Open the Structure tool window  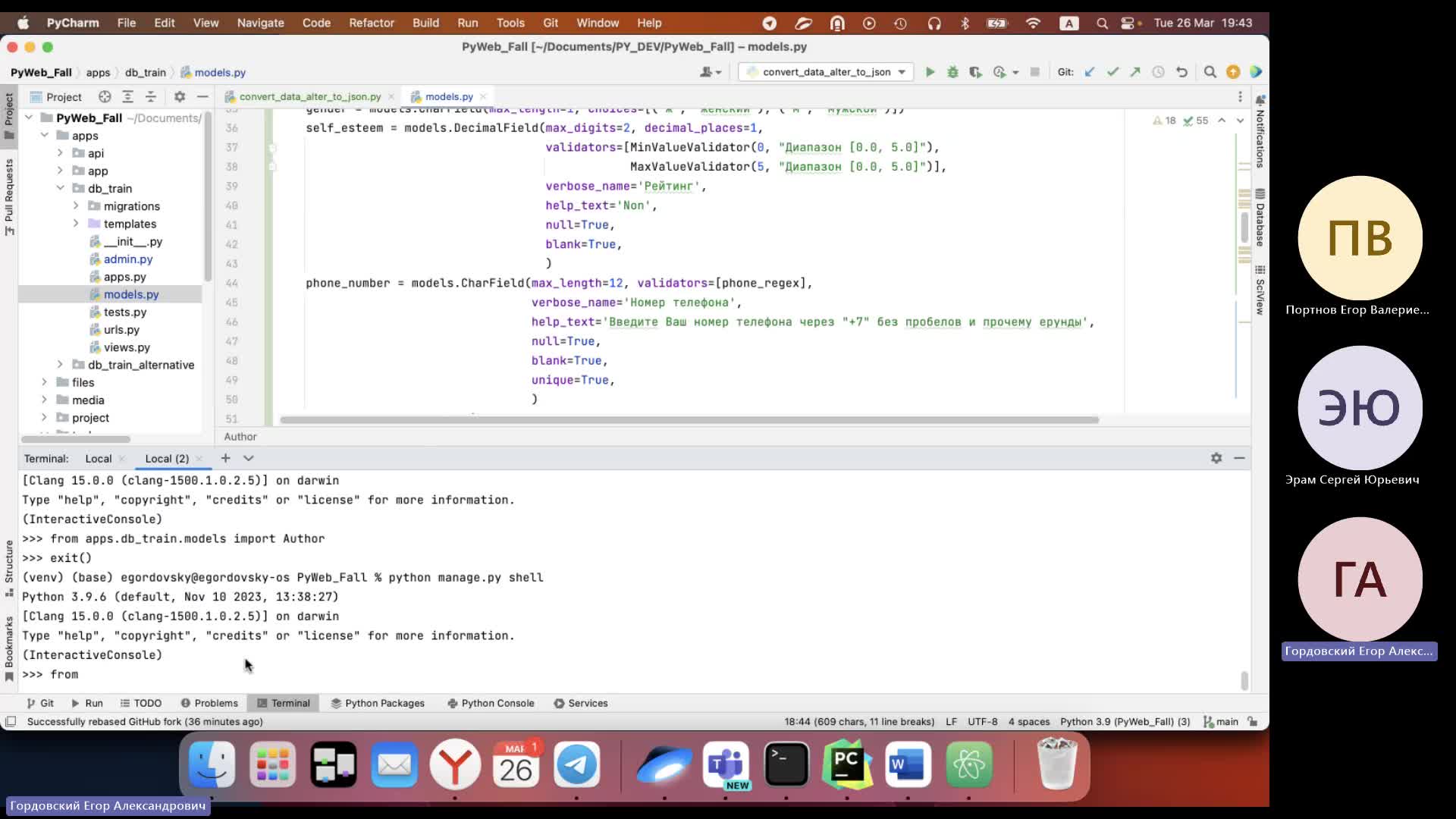pyautogui.click(x=9, y=567)
